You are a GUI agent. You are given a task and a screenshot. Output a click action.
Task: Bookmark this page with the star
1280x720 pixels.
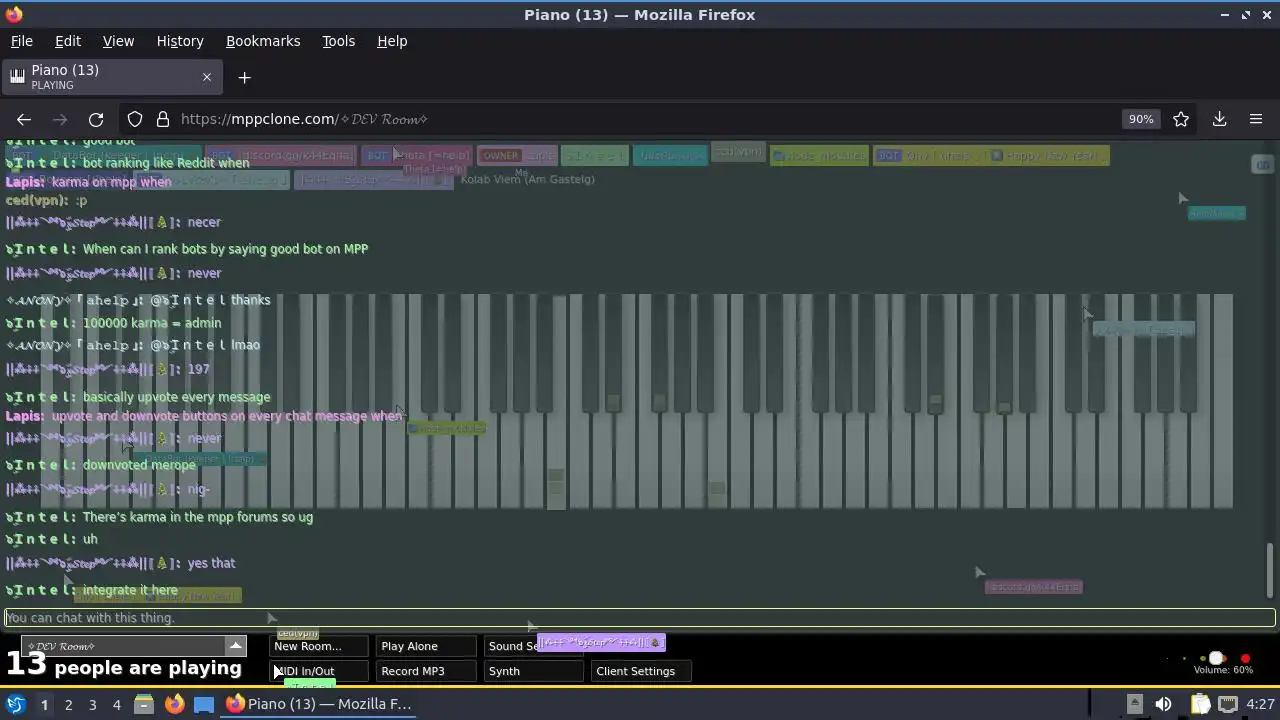point(1181,119)
